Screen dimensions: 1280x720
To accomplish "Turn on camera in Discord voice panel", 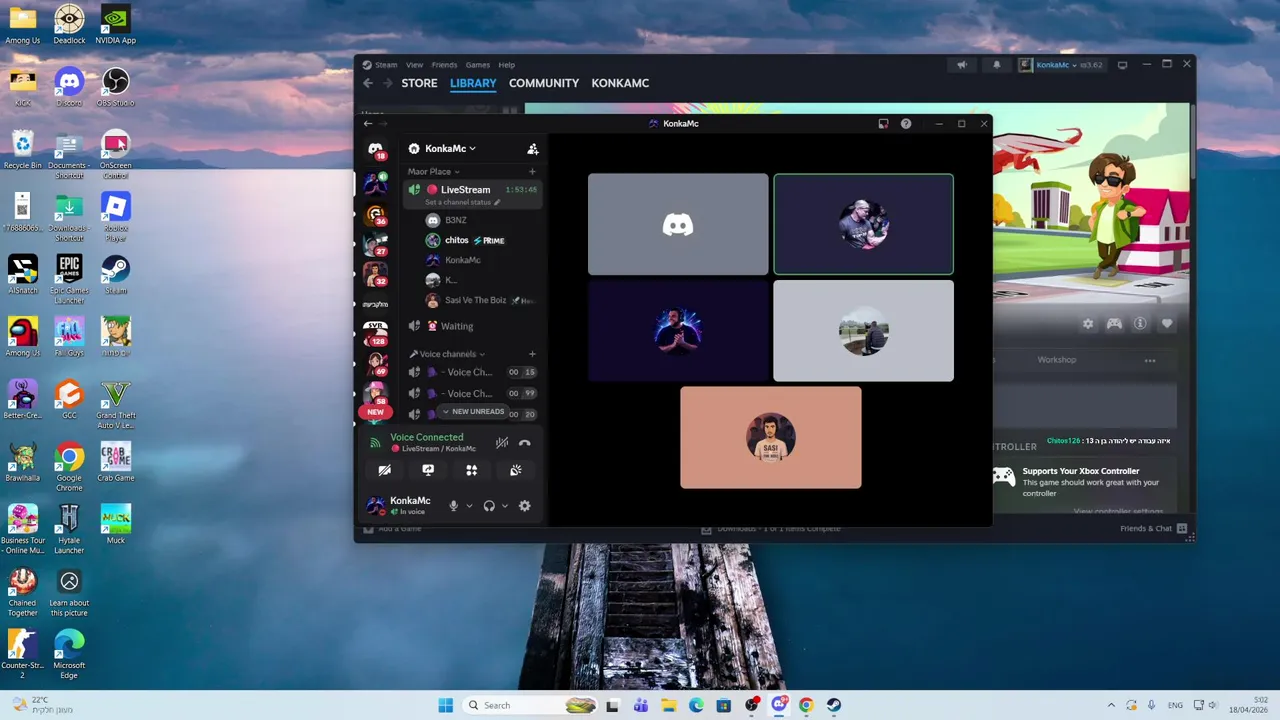I will point(385,470).
